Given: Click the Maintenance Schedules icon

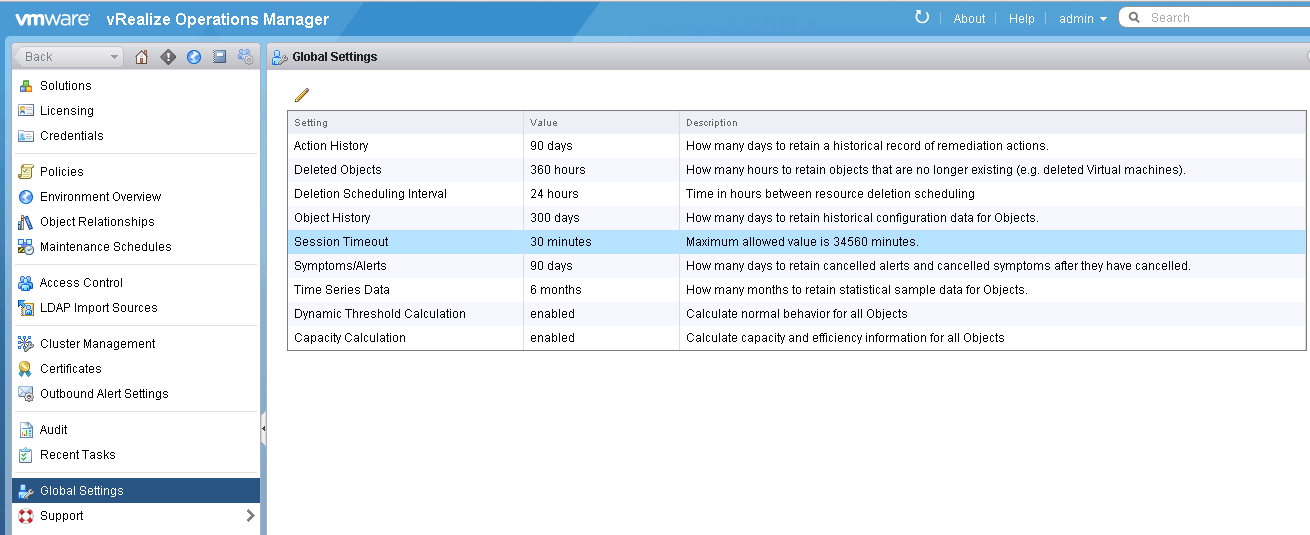Looking at the screenshot, I should click(26, 247).
